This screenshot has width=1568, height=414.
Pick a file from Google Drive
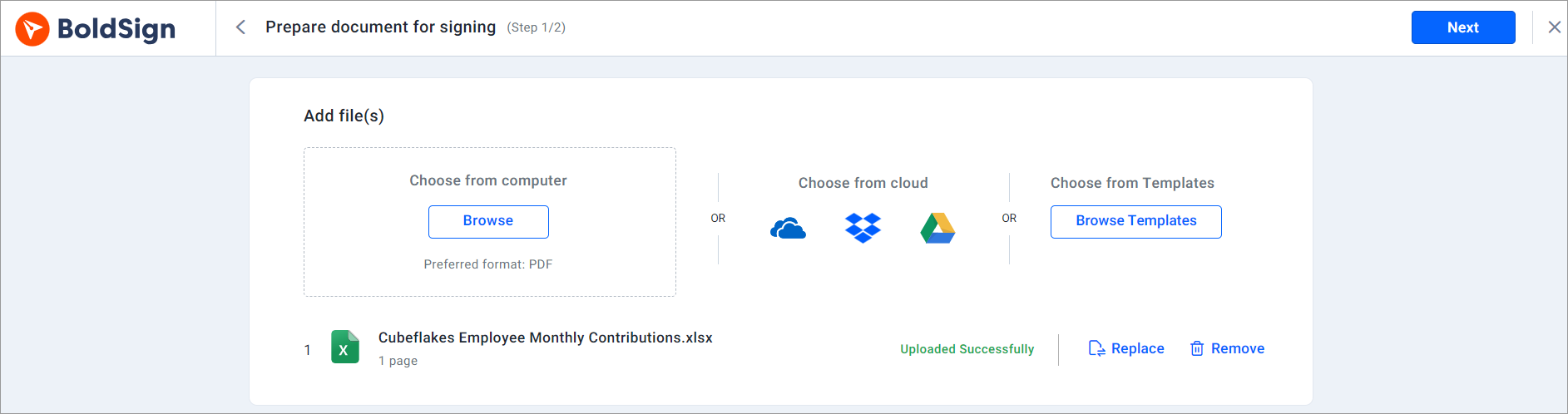tap(937, 228)
